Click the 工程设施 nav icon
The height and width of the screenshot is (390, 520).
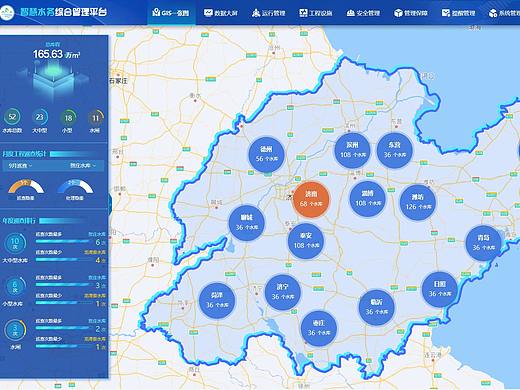pos(303,13)
